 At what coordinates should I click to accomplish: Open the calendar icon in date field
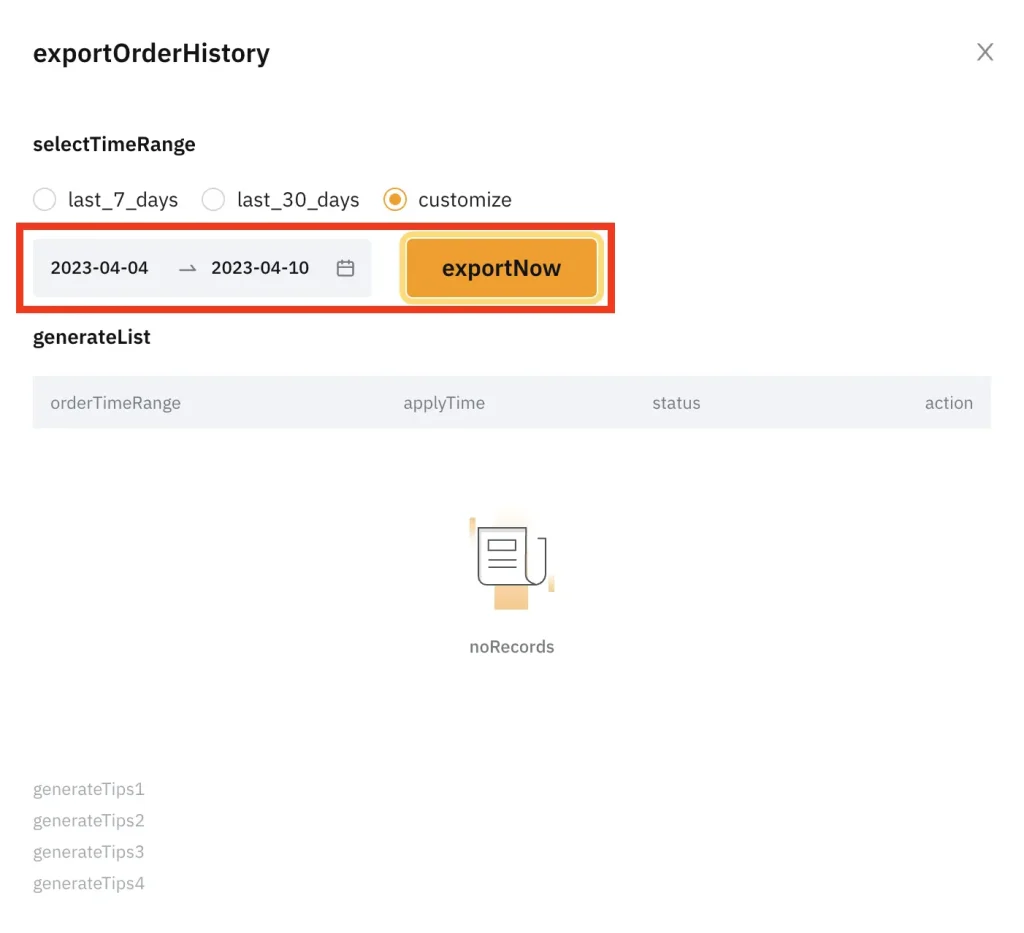pos(345,268)
